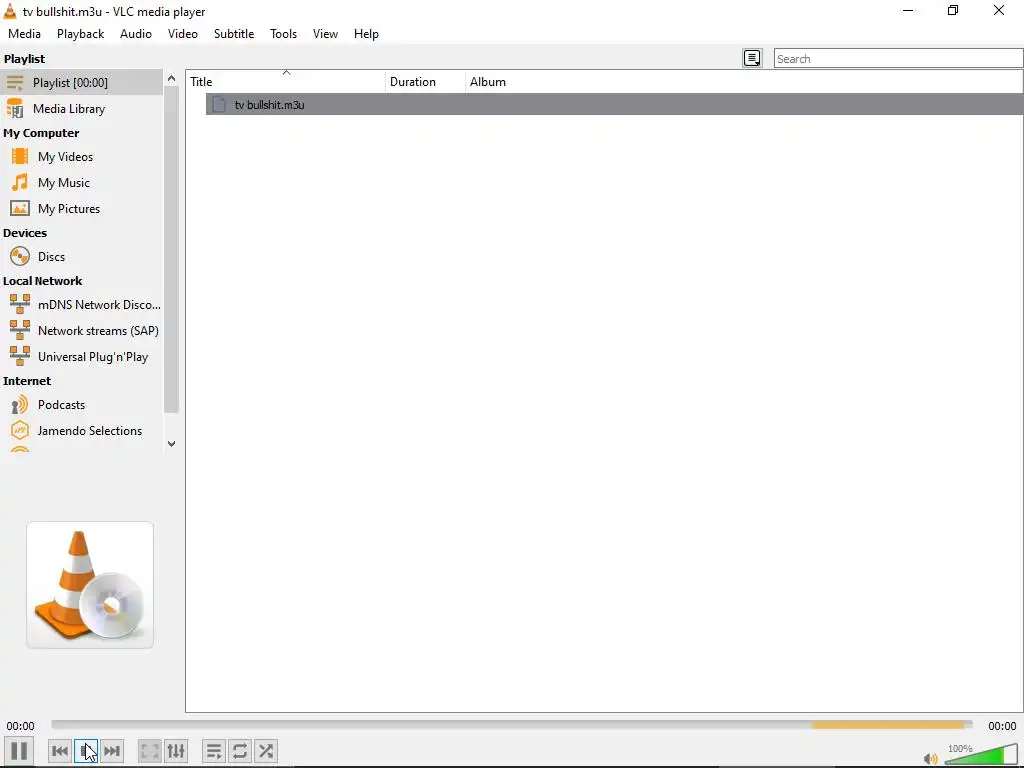The width and height of the screenshot is (1024, 768).
Task: Adjust the volume slider
Action: 980,754
